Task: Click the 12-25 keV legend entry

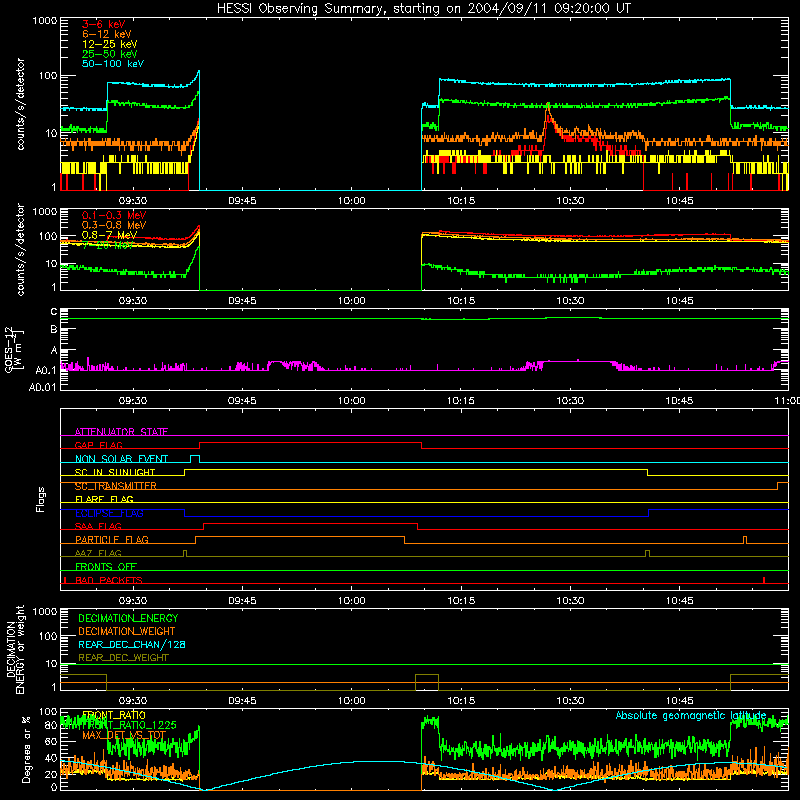Action: pyautogui.click(x=109, y=44)
